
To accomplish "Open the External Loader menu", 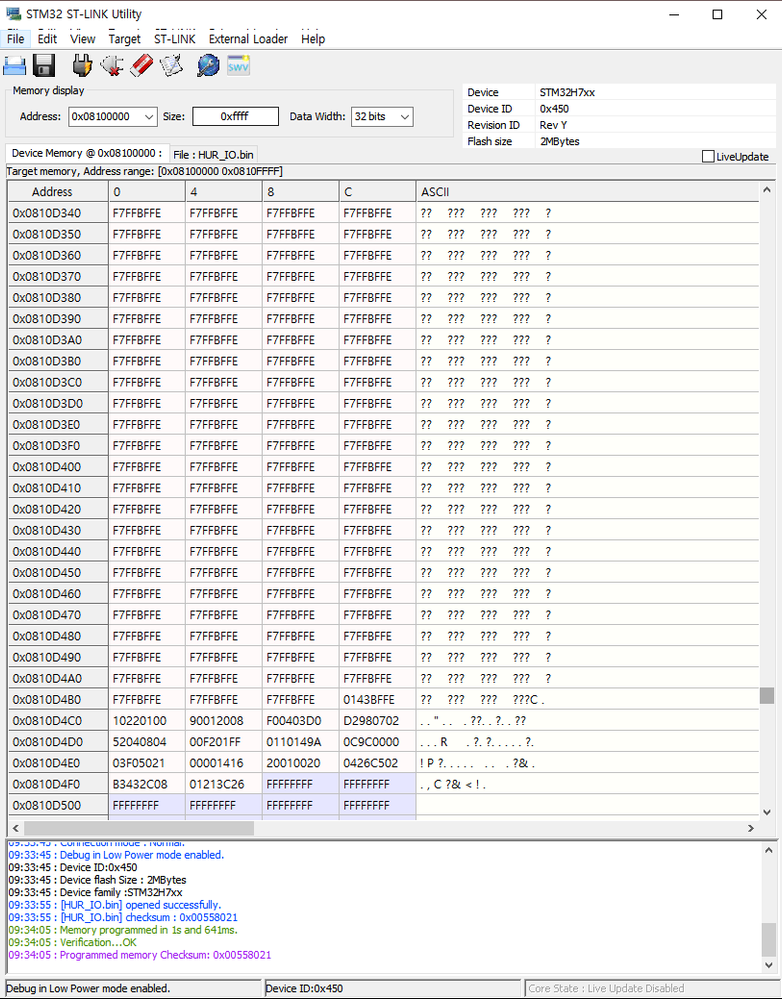I will [248, 39].
